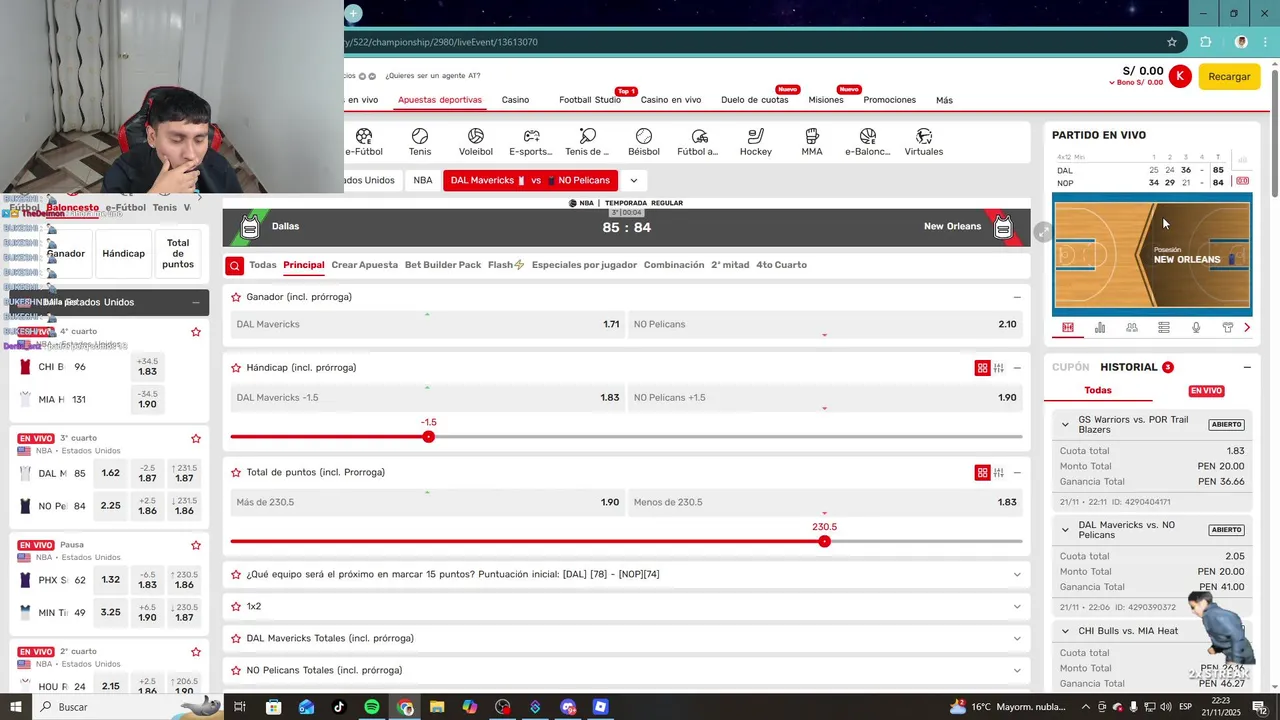
Task: Favorite the Ganador (incl. prórroga) market
Action: point(236,297)
